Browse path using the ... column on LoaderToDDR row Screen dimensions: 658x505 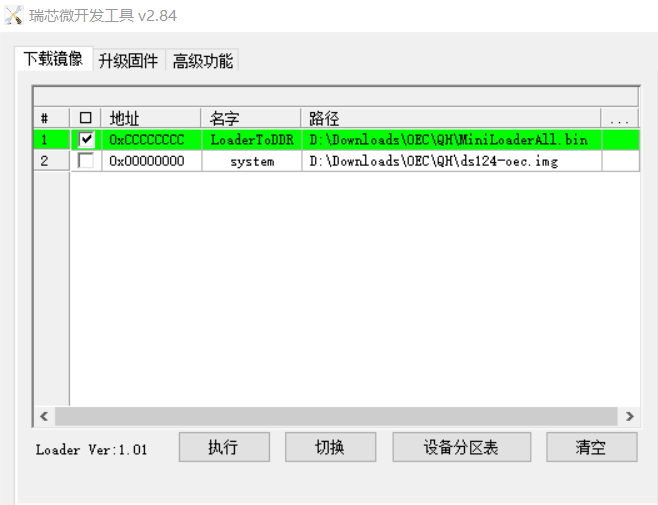[x=619, y=140]
